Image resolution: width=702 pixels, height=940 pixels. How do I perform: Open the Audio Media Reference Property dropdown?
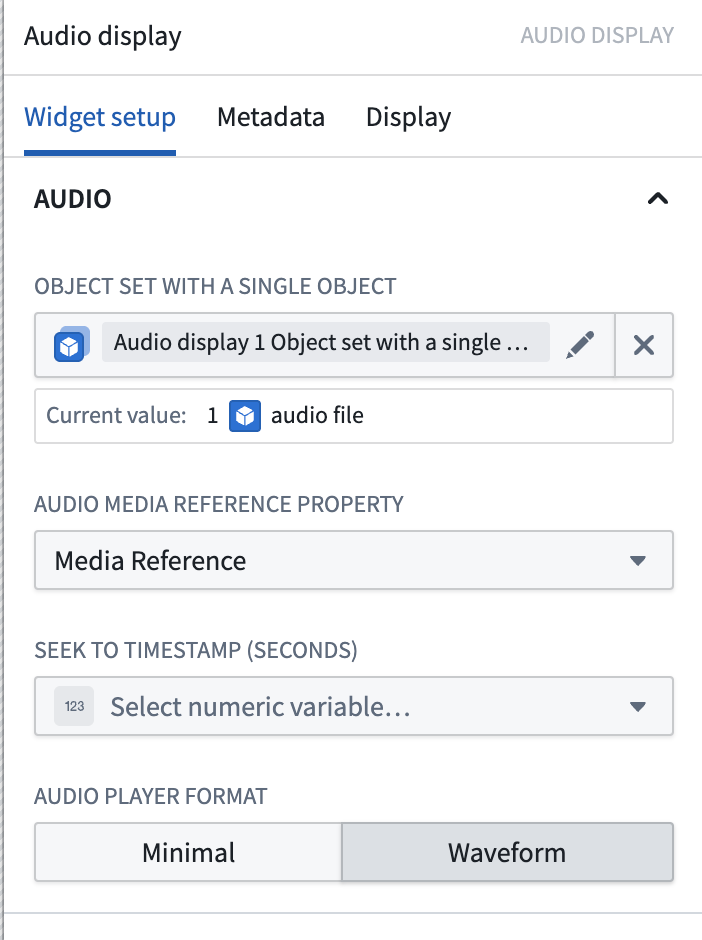point(353,561)
